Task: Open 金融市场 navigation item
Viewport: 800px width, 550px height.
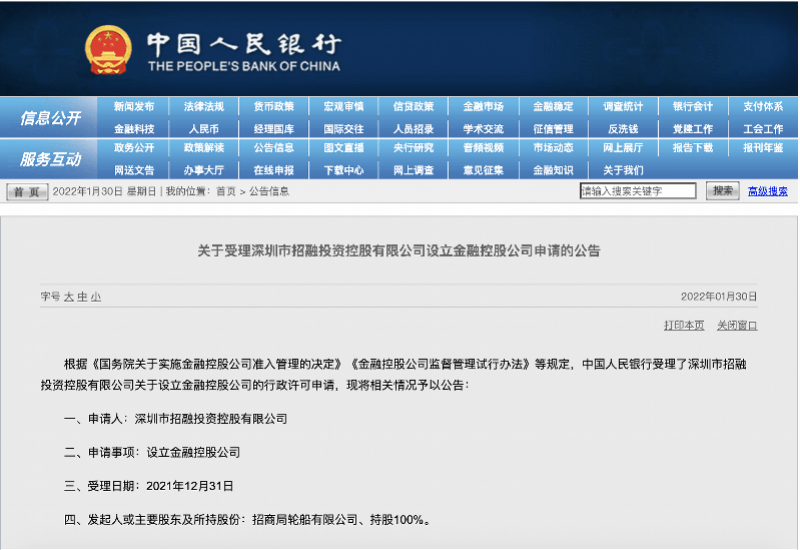Action: pos(483,107)
